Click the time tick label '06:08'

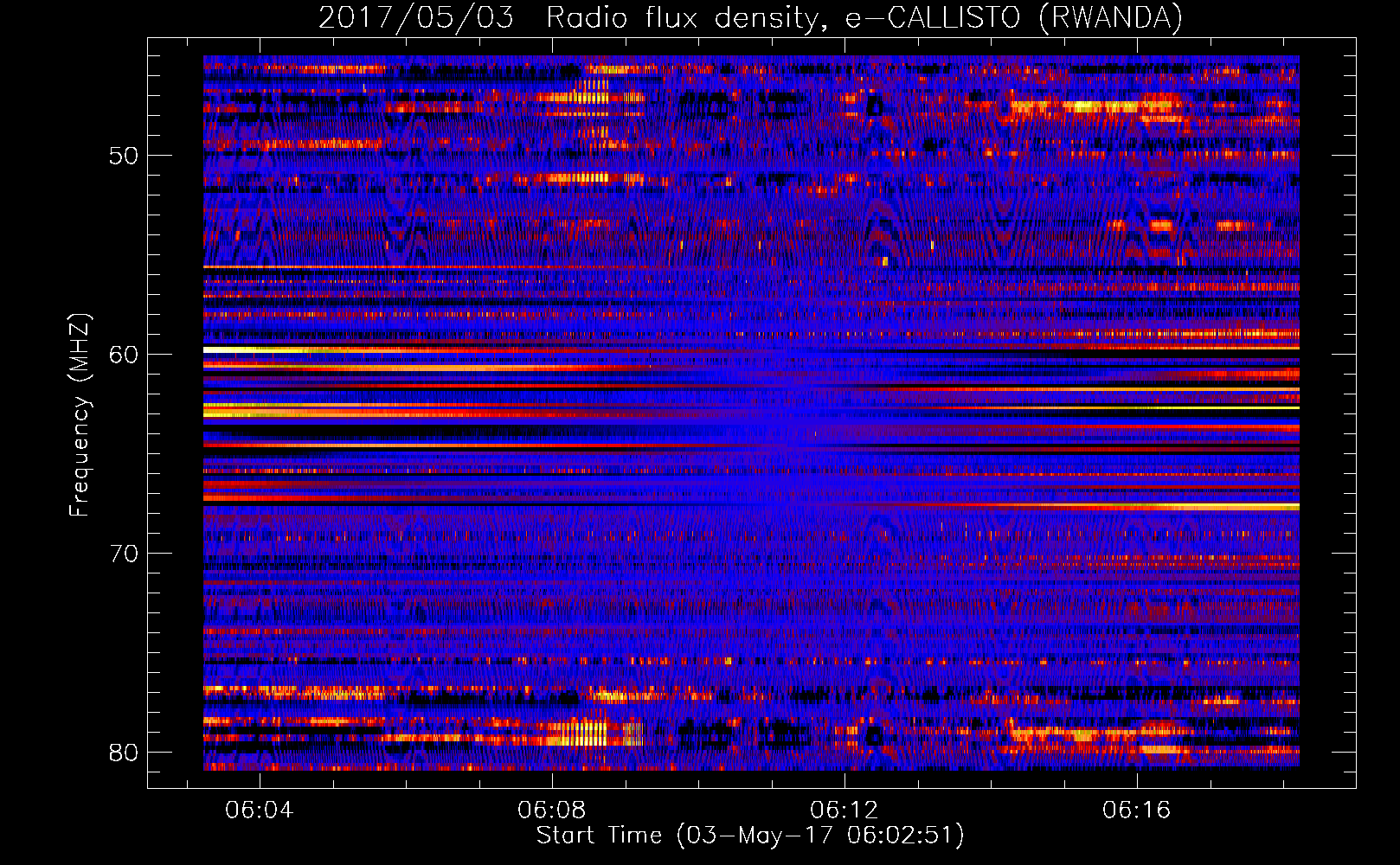(551, 810)
